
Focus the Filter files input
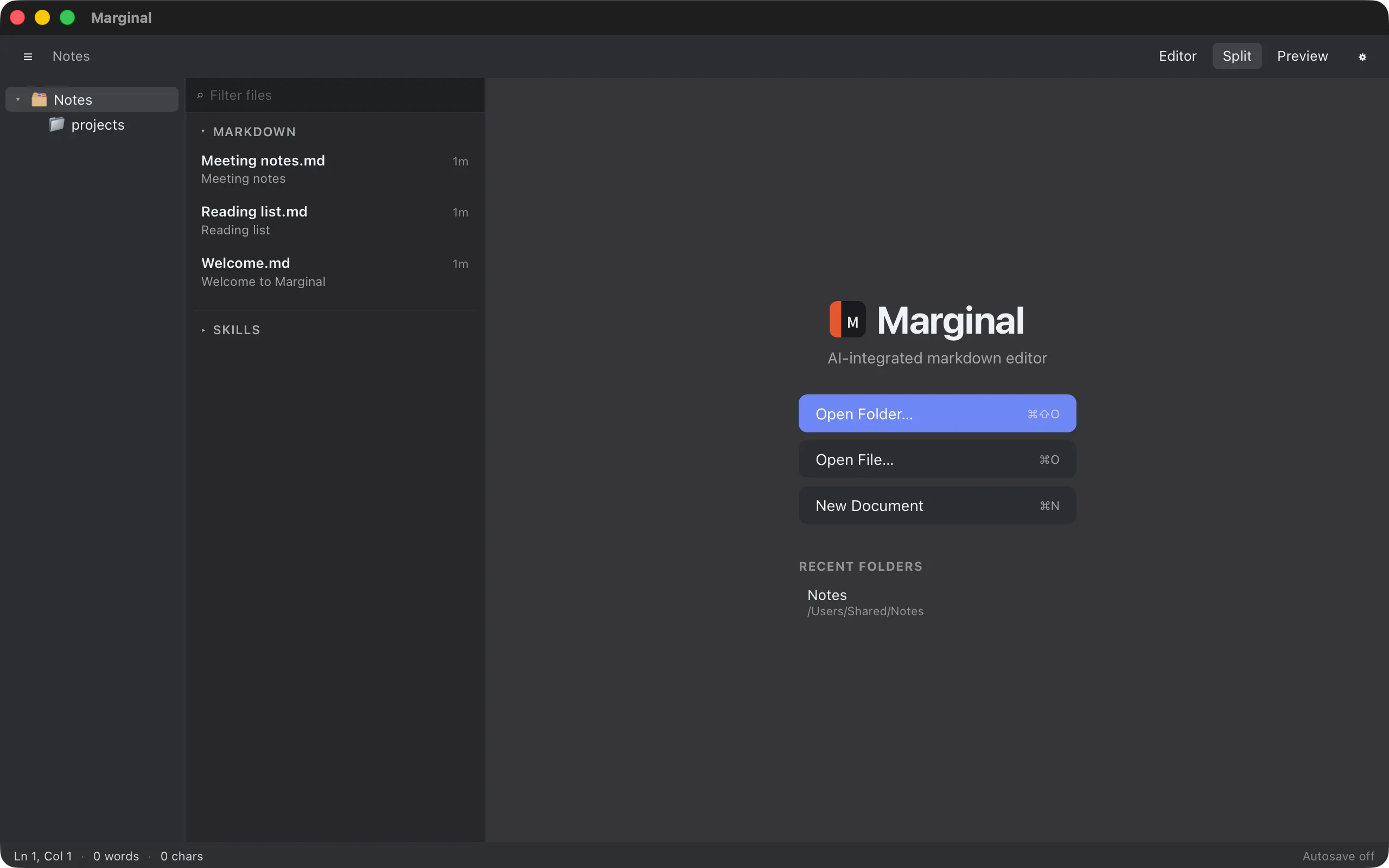tap(335, 95)
